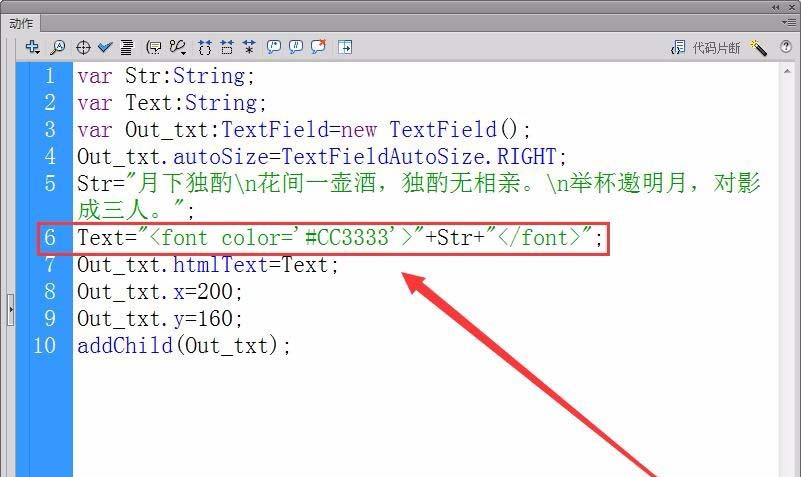Click the Insert Target Path crosshair icon
The height and width of the screenshot is (477, 801).
point(83,47)
